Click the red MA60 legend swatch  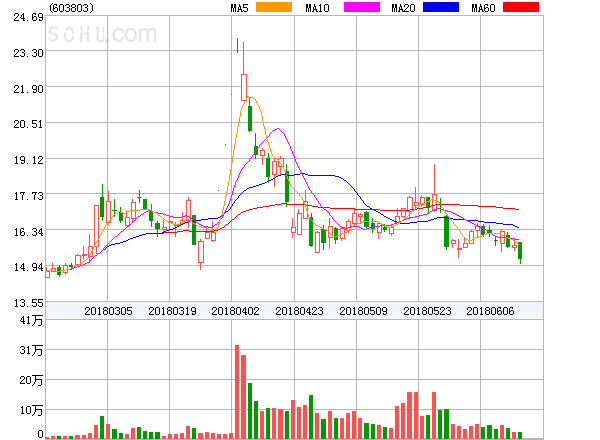[521, 7]
